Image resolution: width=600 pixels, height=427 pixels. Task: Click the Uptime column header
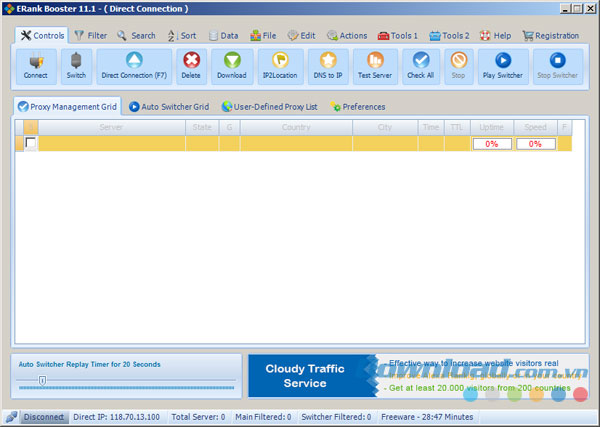(492, 127)
